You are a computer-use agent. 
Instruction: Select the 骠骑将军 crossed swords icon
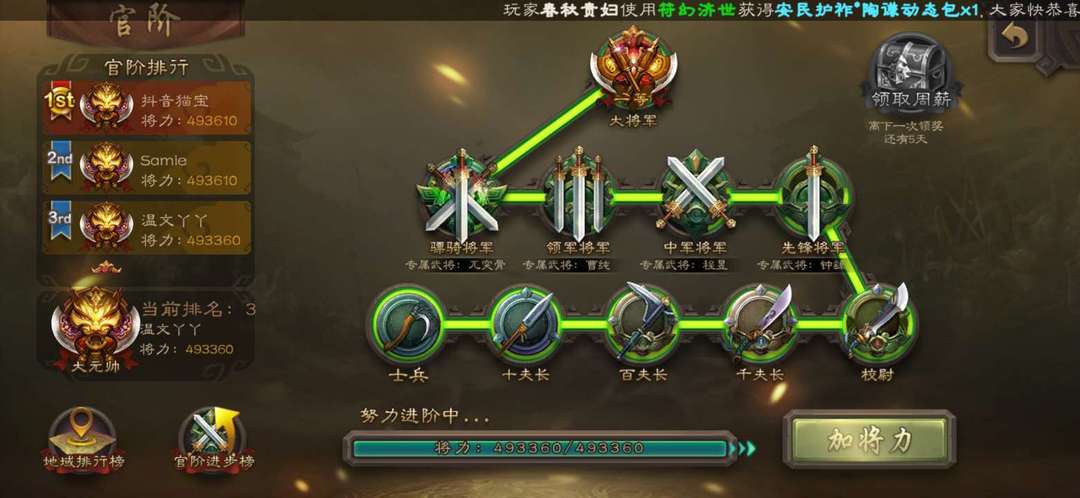[x=462, y=194]
